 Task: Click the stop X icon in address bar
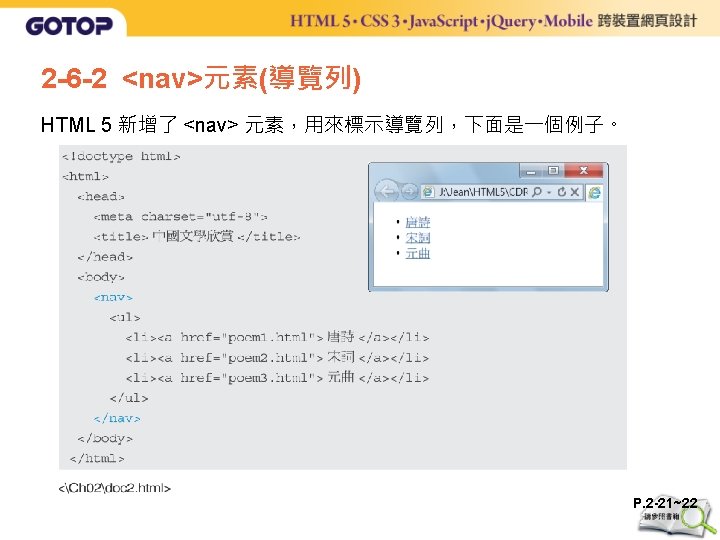point(574,192)
